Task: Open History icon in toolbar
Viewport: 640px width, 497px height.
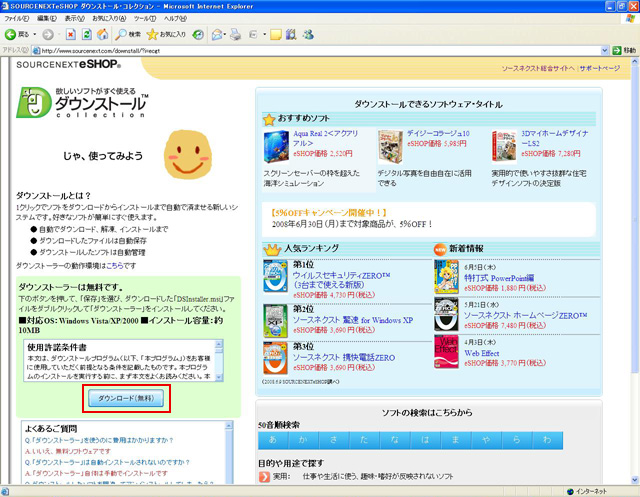Action: (x=198, y=35)
